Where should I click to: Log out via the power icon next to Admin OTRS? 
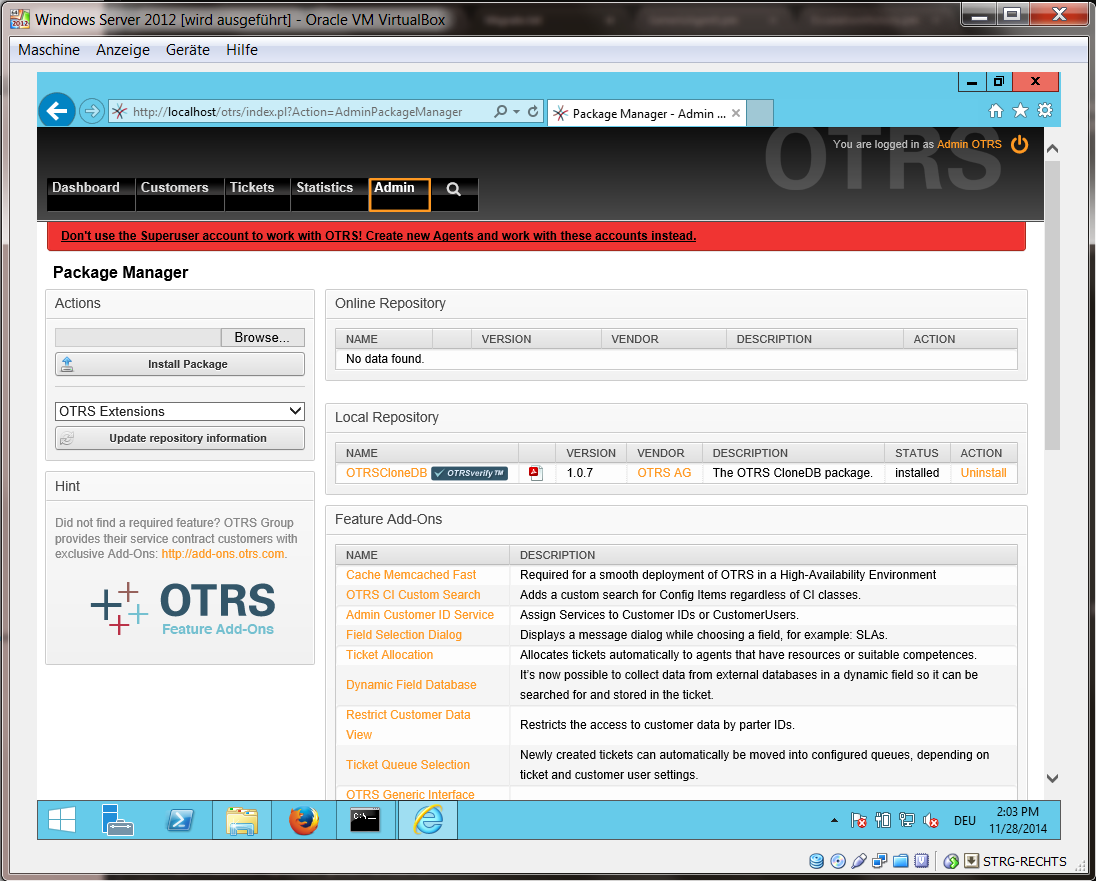[x=1018, y=144]
